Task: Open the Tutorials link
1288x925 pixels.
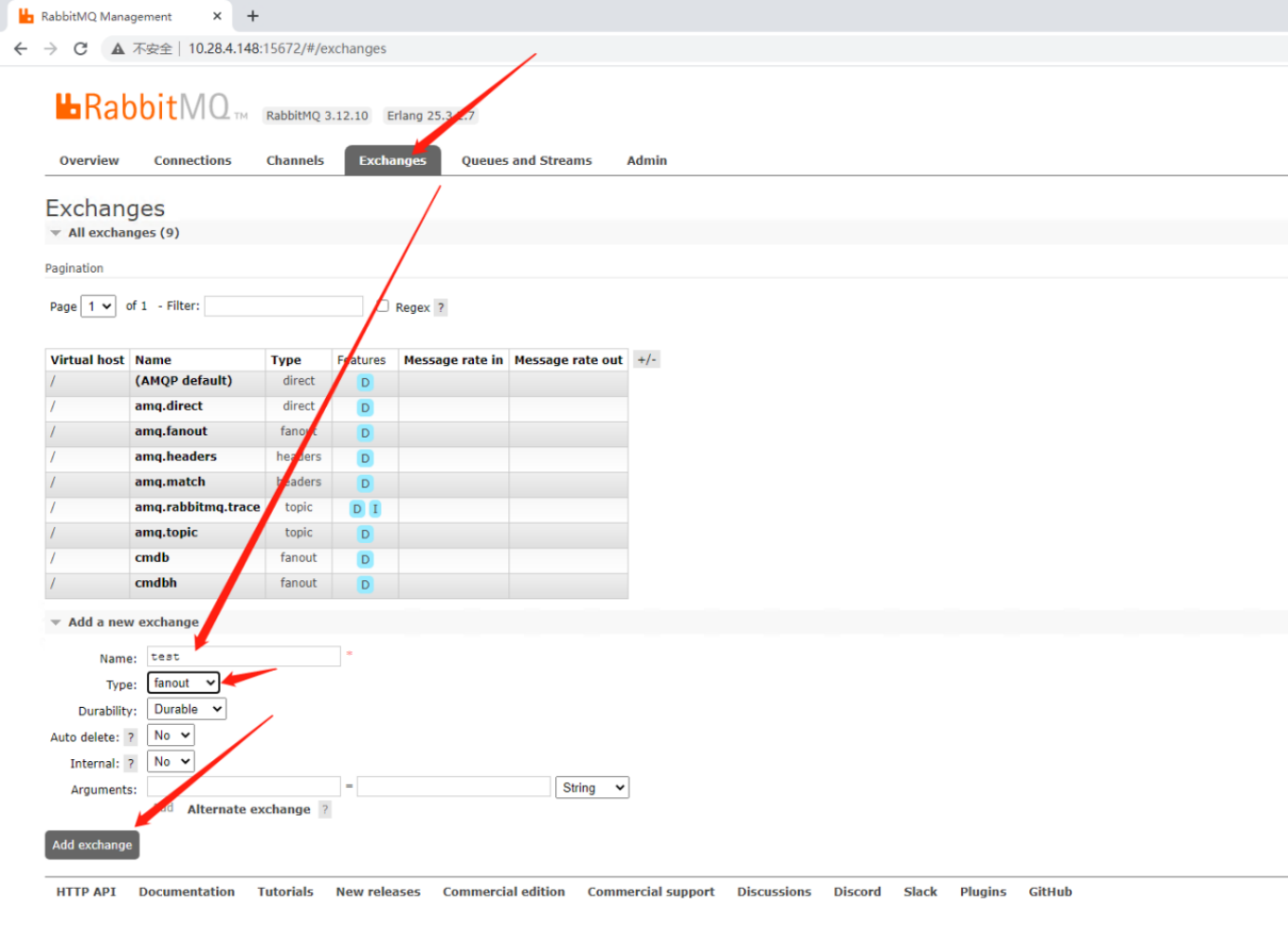Action: coord(285,892)
